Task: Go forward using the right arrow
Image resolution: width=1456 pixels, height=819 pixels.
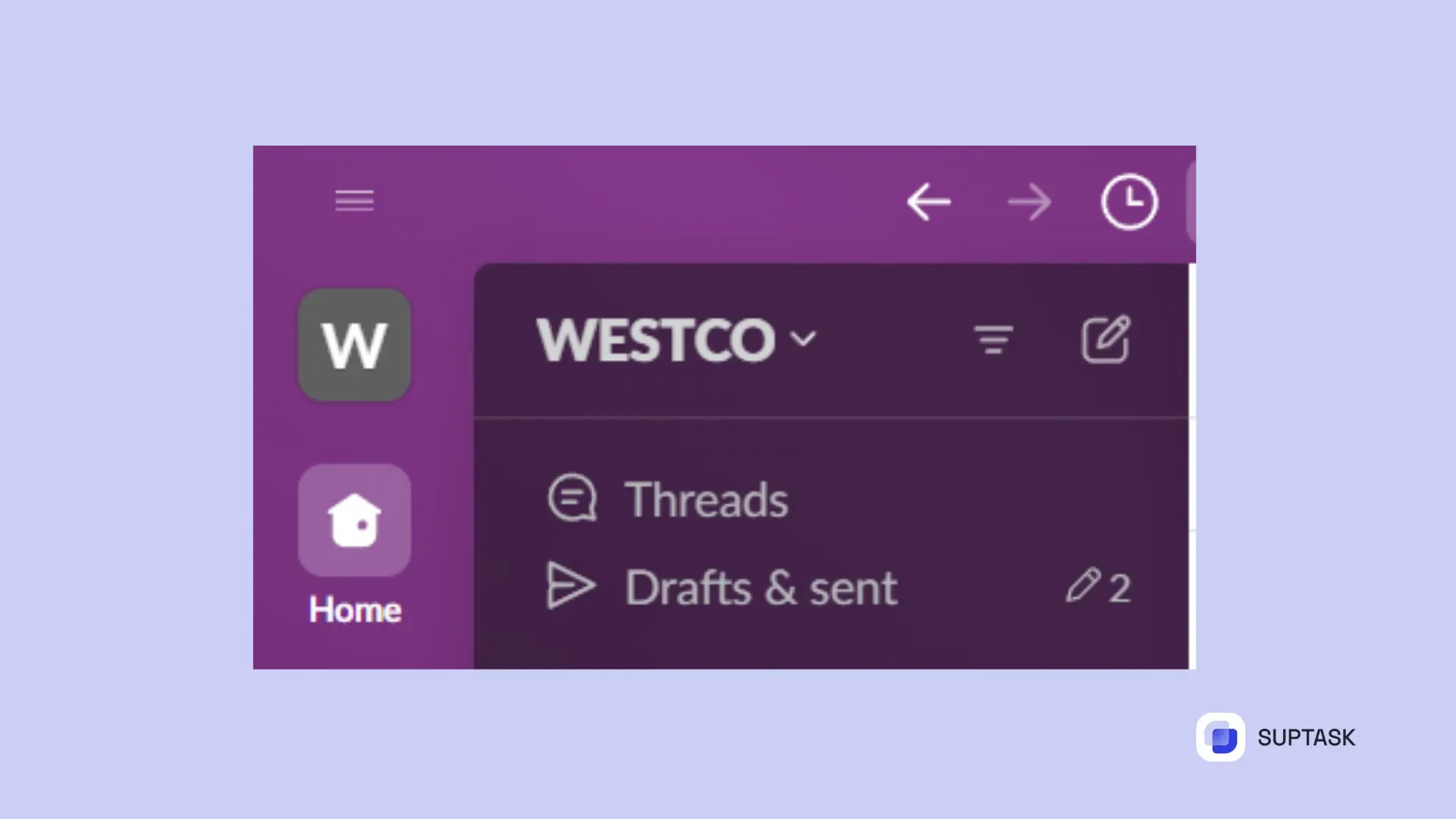Action: click(x=1029, y=202)
